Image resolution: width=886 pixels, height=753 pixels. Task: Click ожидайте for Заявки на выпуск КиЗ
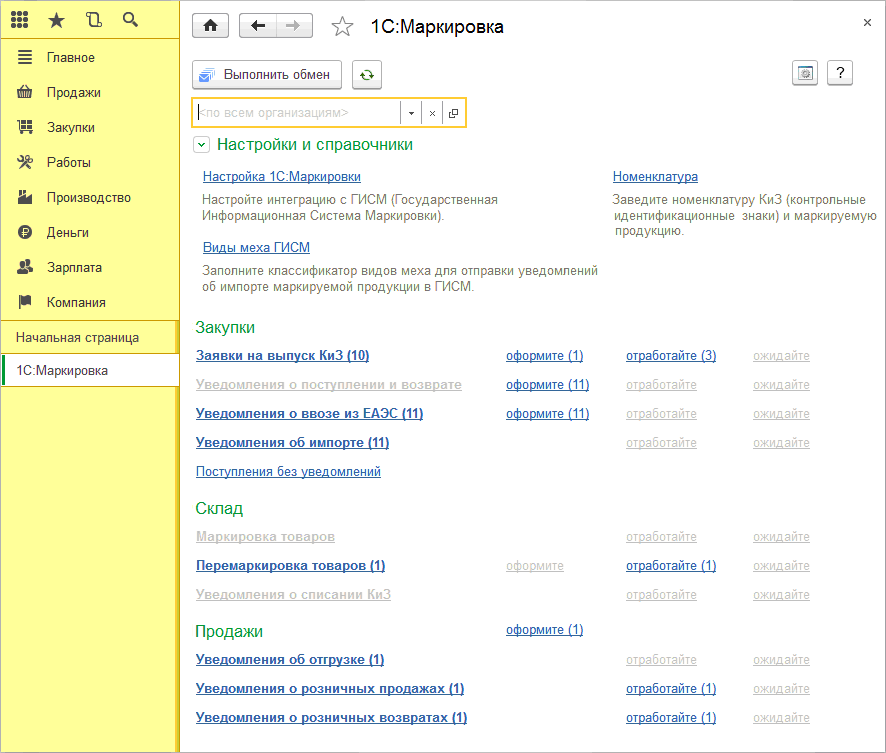tap(781, 356)
